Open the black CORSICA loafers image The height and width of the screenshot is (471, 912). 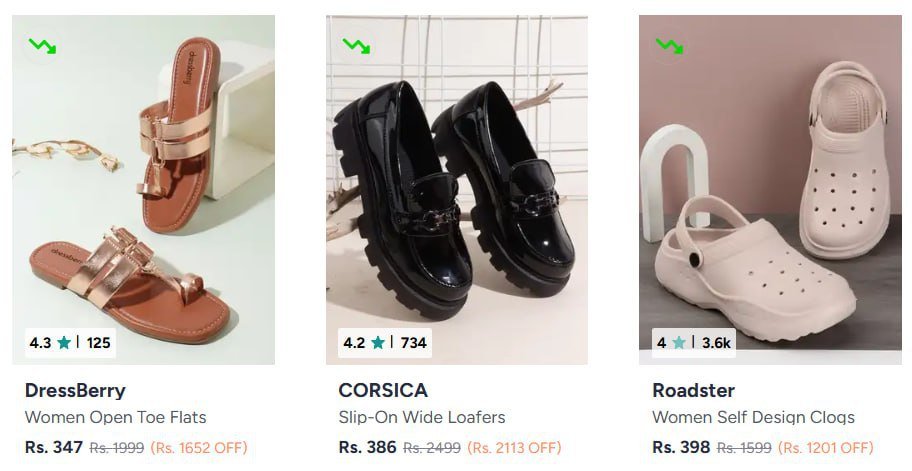[x=457, y=190]
